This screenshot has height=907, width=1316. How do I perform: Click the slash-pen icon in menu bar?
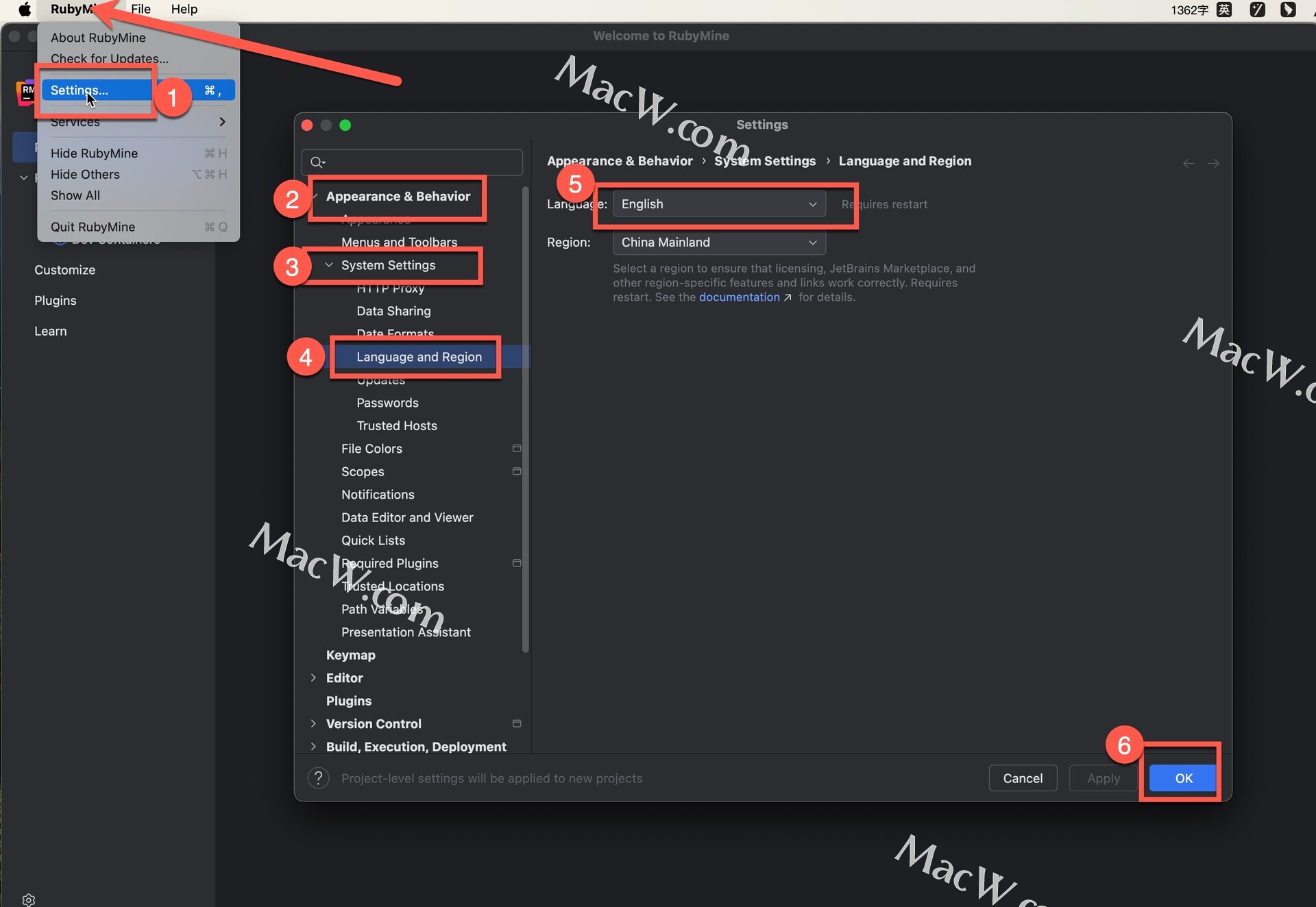point(1258,10)
